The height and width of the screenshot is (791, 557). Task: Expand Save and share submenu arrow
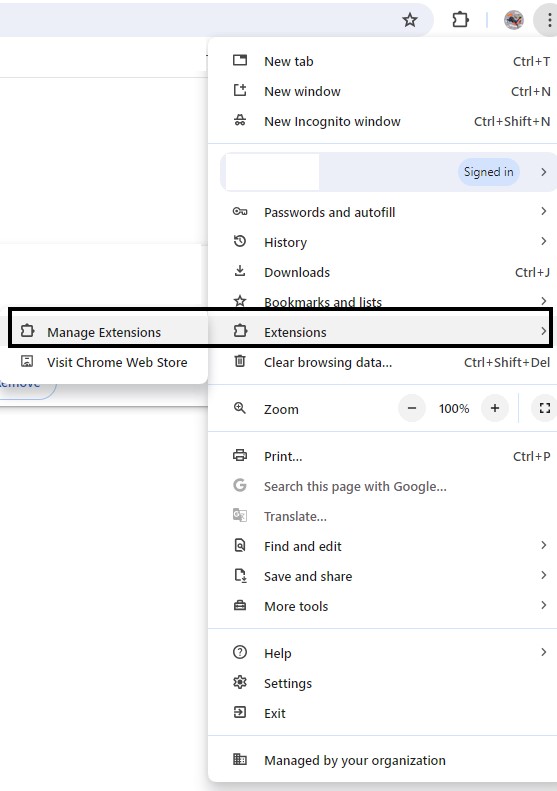(543, 575)
